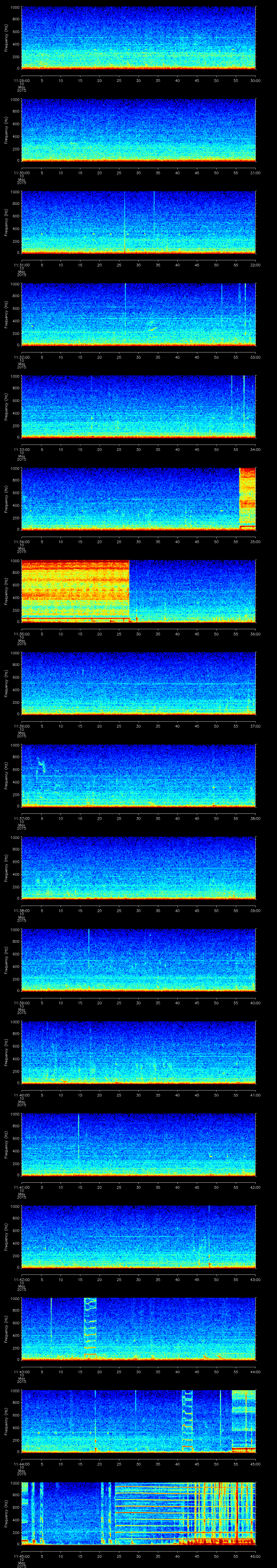This screenshot has height=1568, width=277.
Task: Select the spectrogram panel starting at 11:29:00
Action: [138, 38]
